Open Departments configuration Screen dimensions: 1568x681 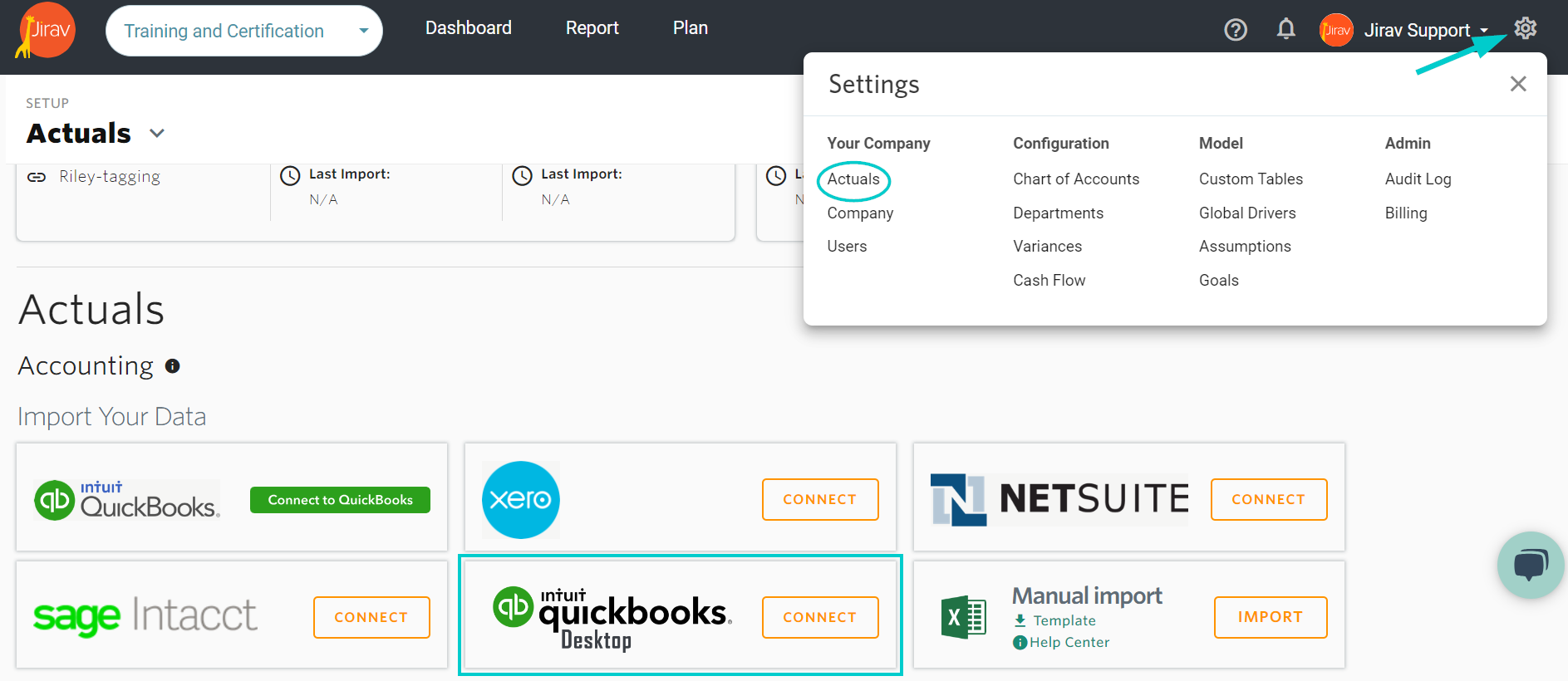(x=1058, y=213)
